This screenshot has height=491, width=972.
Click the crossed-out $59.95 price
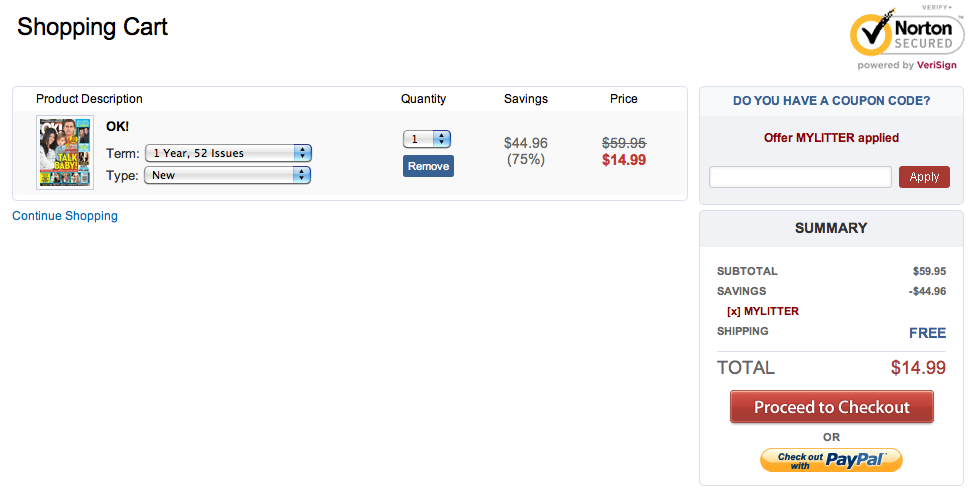(623, 143)
